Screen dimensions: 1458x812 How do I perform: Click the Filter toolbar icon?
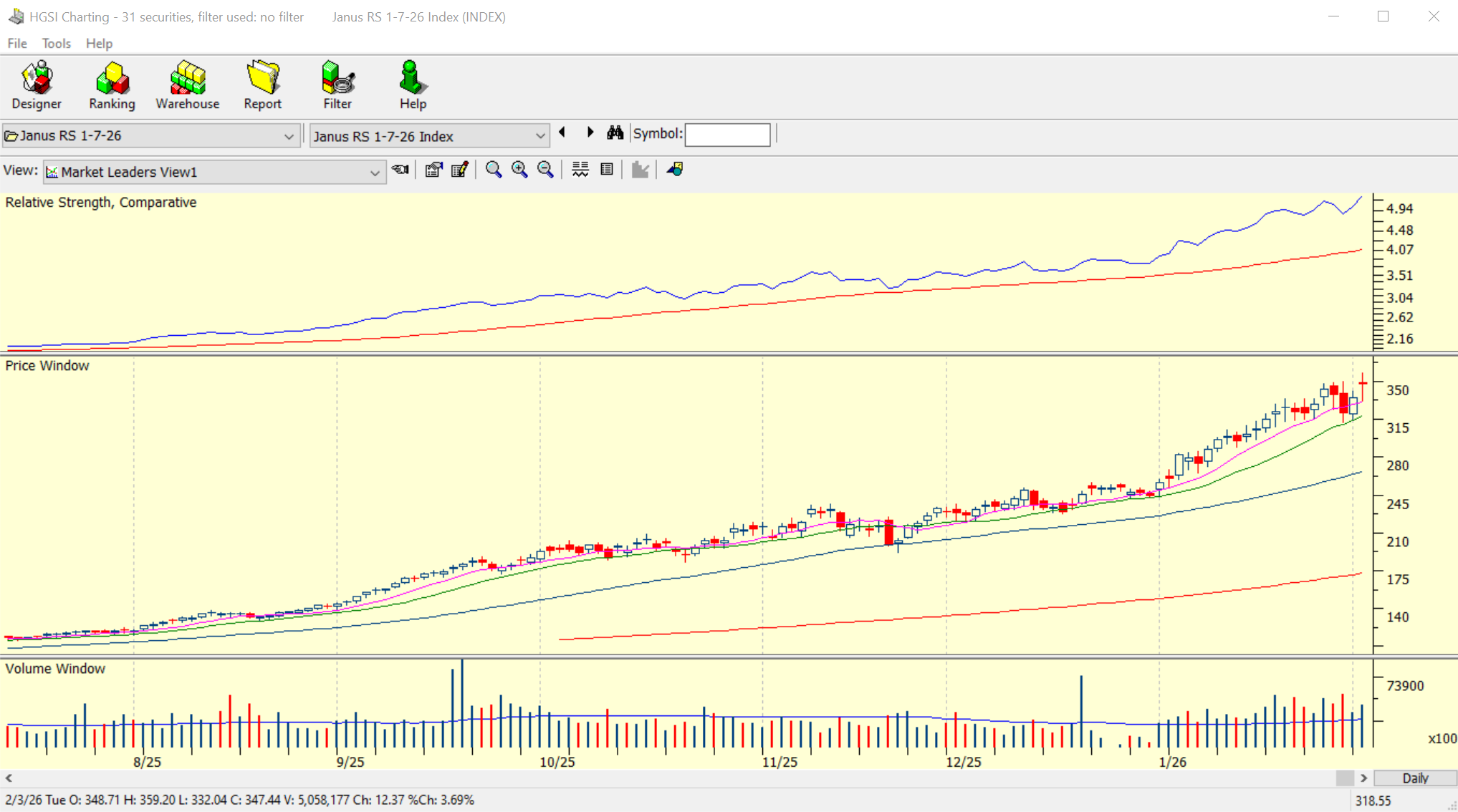(x=337, y=85)
